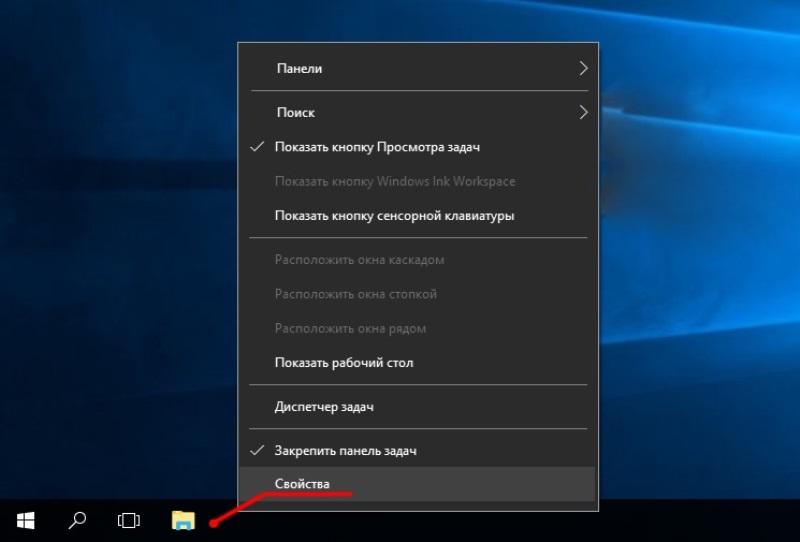800x542 pixels.
Task: Toggle Показать кнопку Просмотра задач
Action: tap(418, 147)
